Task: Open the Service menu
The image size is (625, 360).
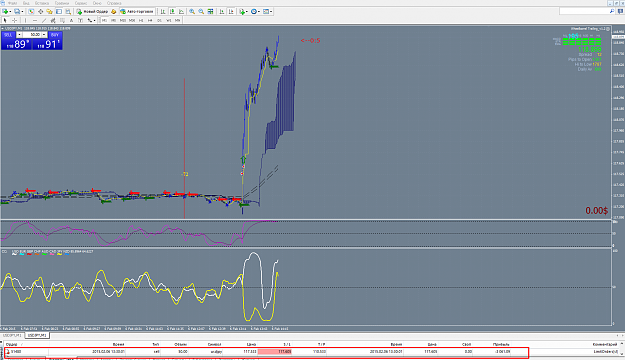Action: tap(81, 3)
